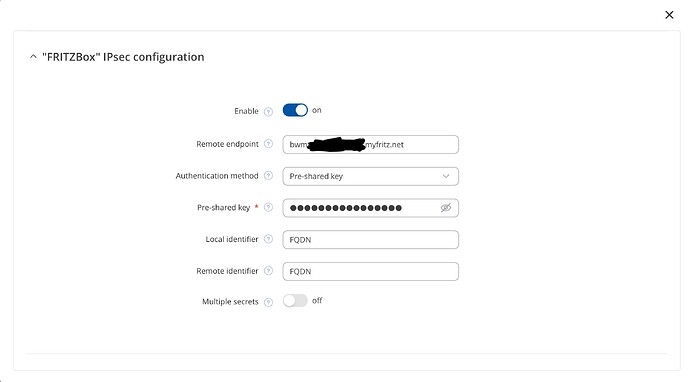
Task: Focus the Pre-shared key password field
Action: [x=371, y=208]
